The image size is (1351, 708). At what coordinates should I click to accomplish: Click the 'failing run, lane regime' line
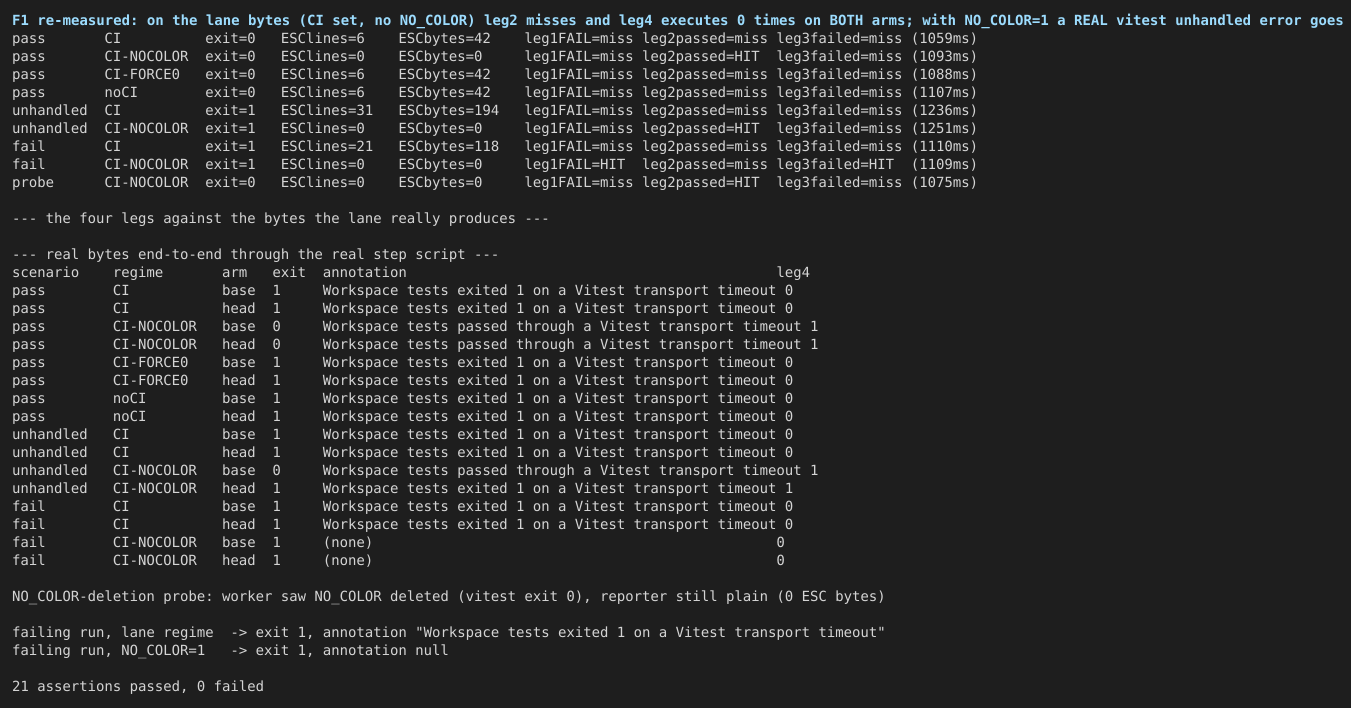click(x=448, y=632)
